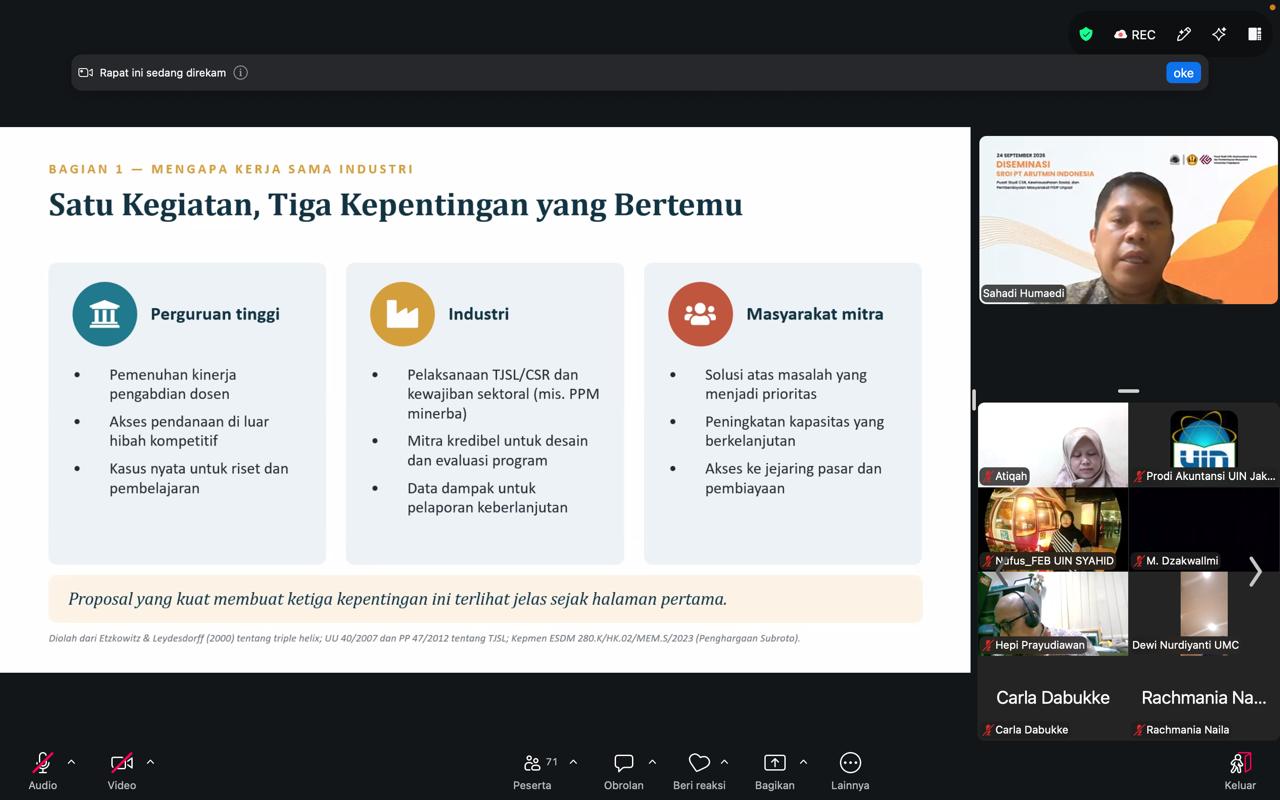
Task: Open the annotation pencil tool
Action: (x=1184, y=34)
